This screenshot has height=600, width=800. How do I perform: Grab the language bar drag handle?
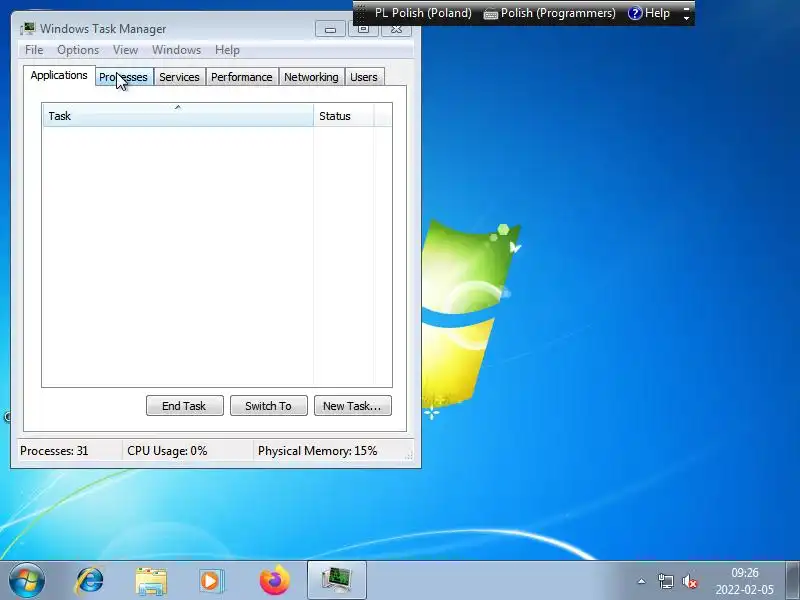tap(362, 13)
